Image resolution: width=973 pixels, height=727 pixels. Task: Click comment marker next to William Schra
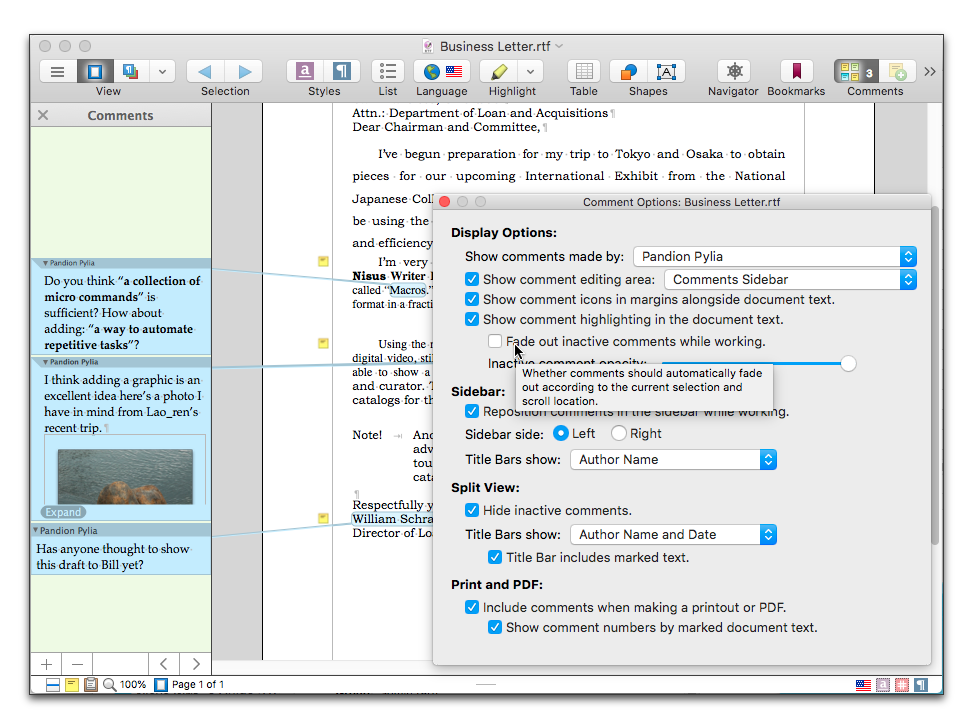click(x=323, y=518)
